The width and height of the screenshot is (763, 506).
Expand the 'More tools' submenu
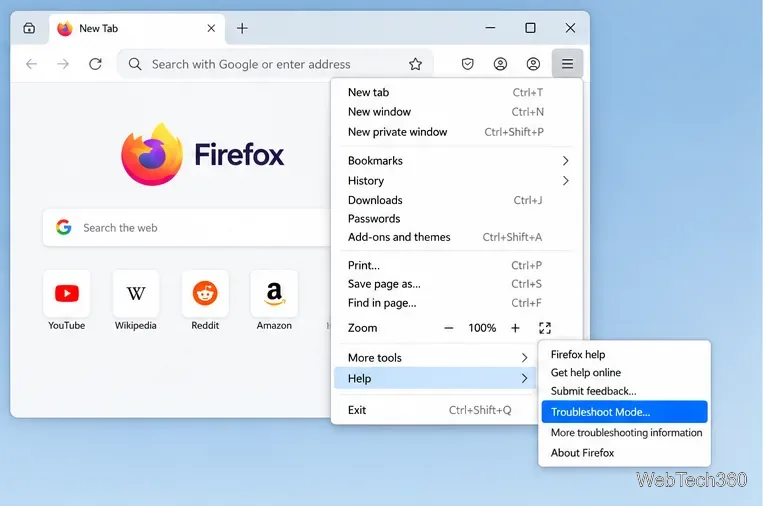(x=436, y=358)
